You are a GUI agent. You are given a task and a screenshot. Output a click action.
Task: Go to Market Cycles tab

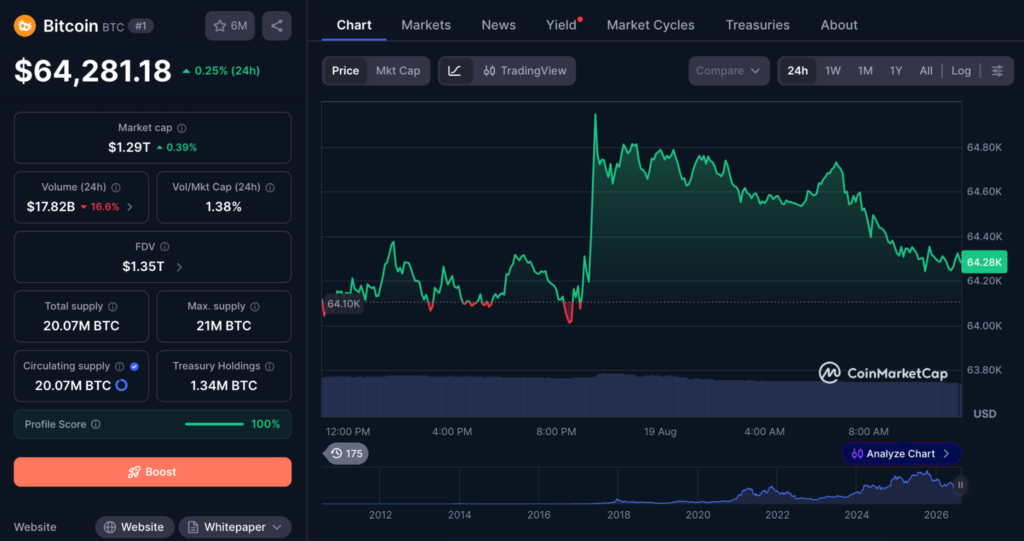[650, 25]
